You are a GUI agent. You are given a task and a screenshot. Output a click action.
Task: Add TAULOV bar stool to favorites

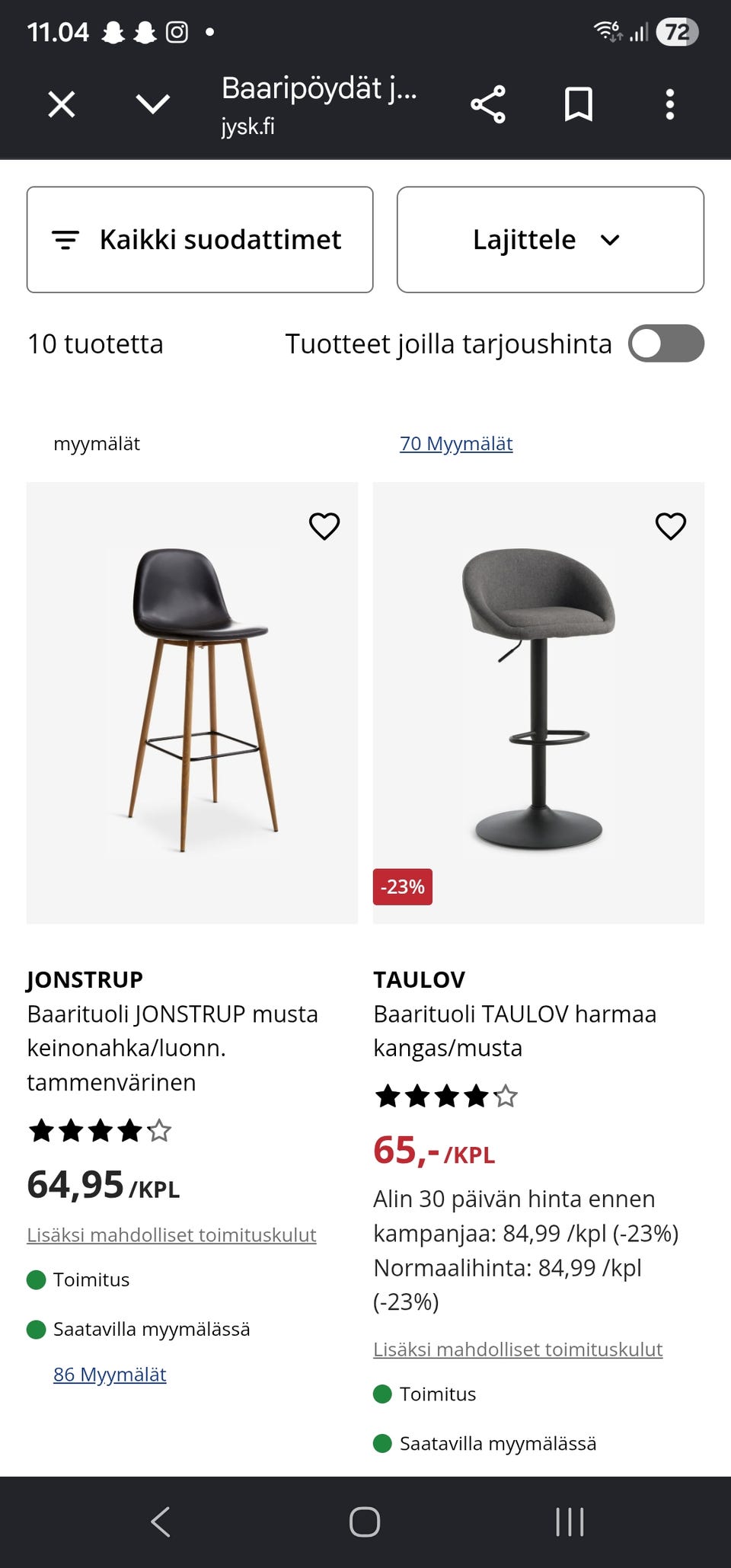[671, 526]
